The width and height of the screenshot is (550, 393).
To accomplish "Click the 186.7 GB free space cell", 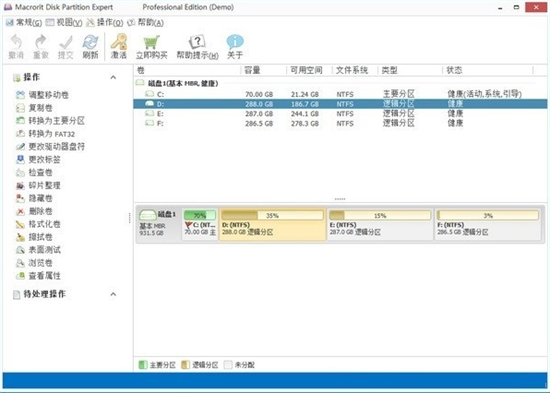I will pyautogui.click(x=305, y=104).
